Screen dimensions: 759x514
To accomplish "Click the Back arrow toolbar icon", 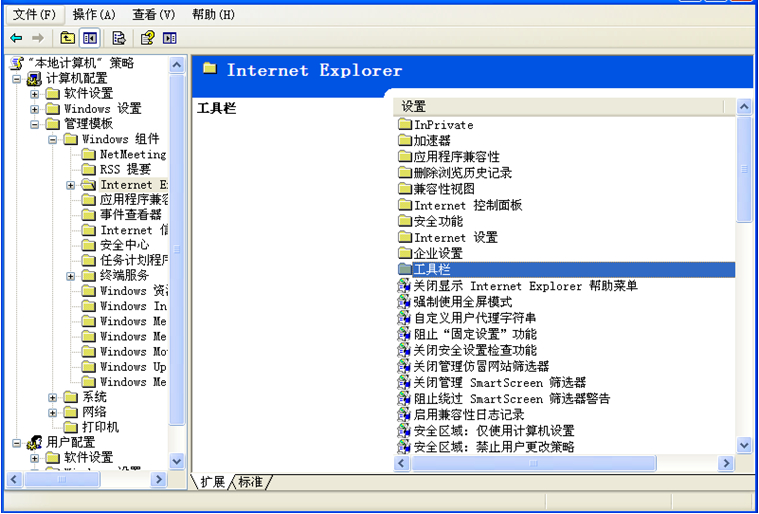I will [x=17, y=38].
